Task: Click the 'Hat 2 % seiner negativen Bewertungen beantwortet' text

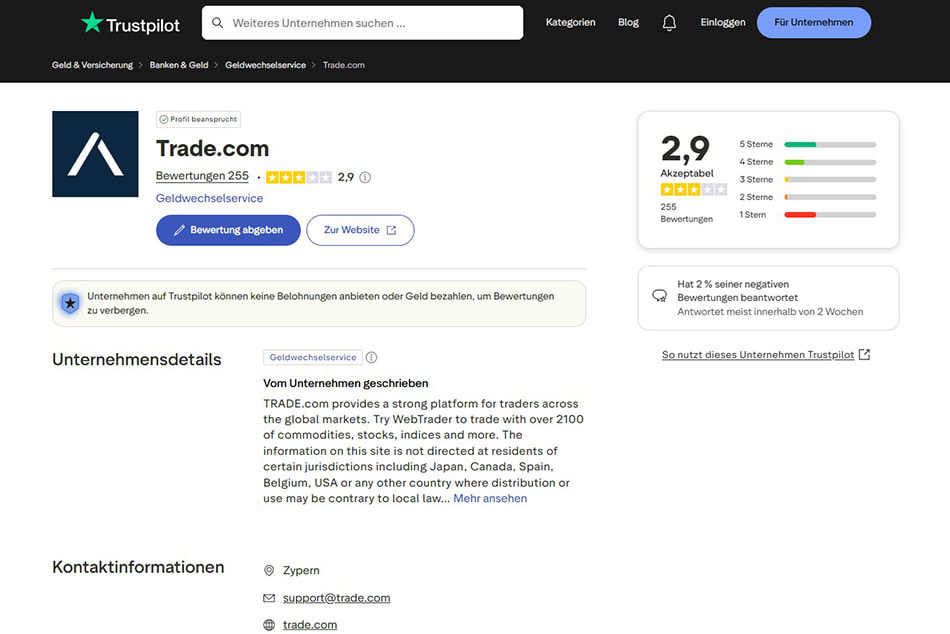Action: [737, 291]
